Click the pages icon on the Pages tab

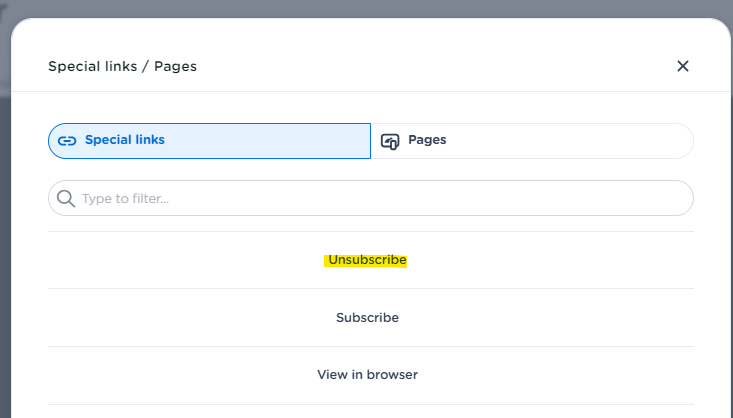390,141
